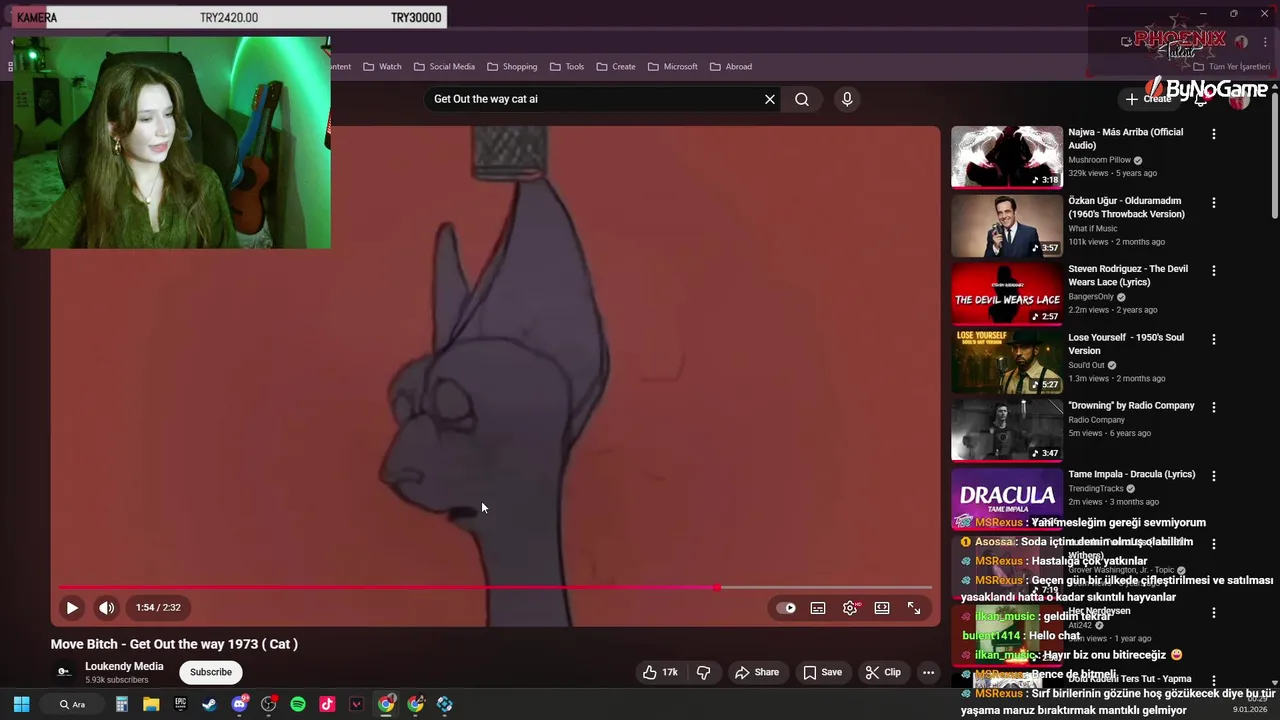Image resolution: width=1280 pixels, height=720 pixels.
Task: Open the Loukendy Media channel name
Action: pyautogui.click(x=124, y=666)
